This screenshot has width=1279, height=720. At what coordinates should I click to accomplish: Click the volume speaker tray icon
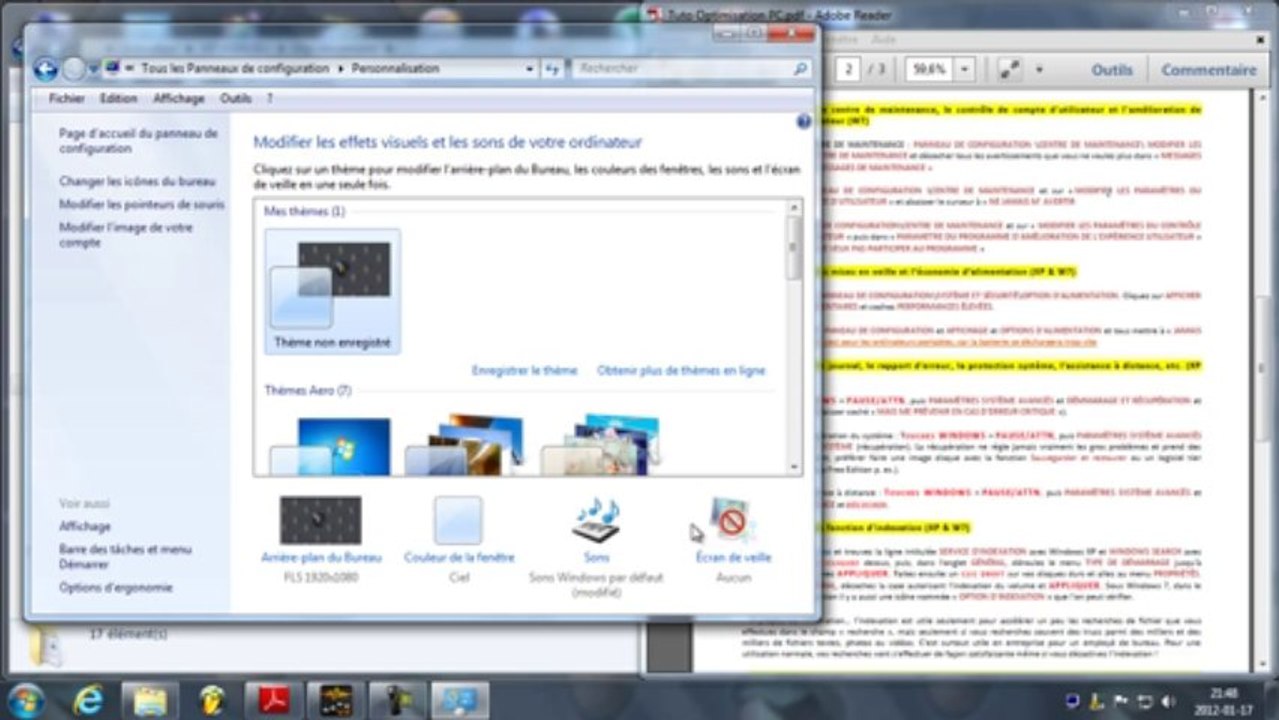tap(1166, 700)
